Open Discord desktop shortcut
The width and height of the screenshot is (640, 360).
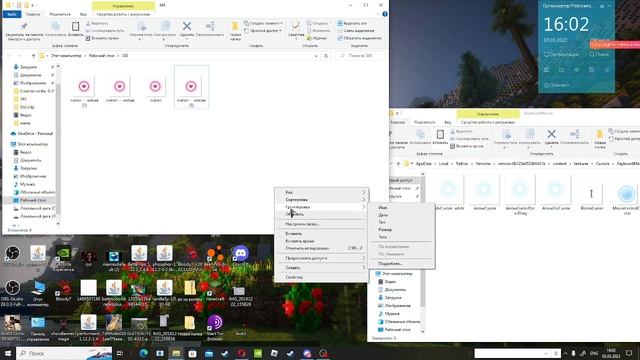coord(240,257)
